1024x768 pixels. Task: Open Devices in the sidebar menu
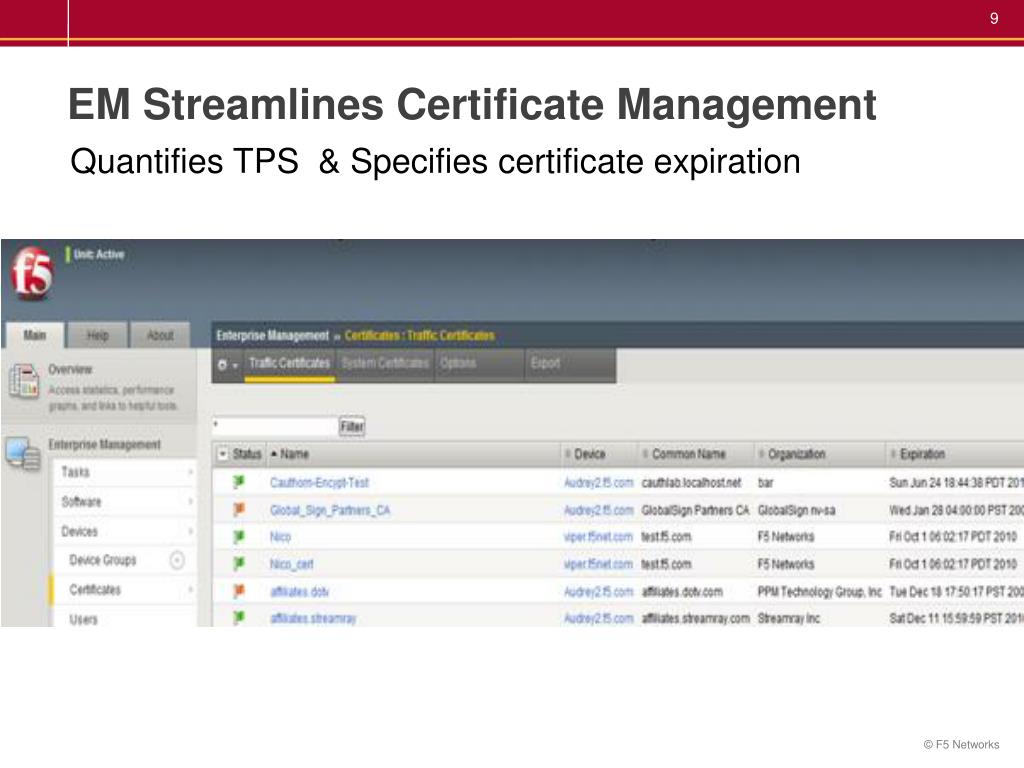coord(80,532)
